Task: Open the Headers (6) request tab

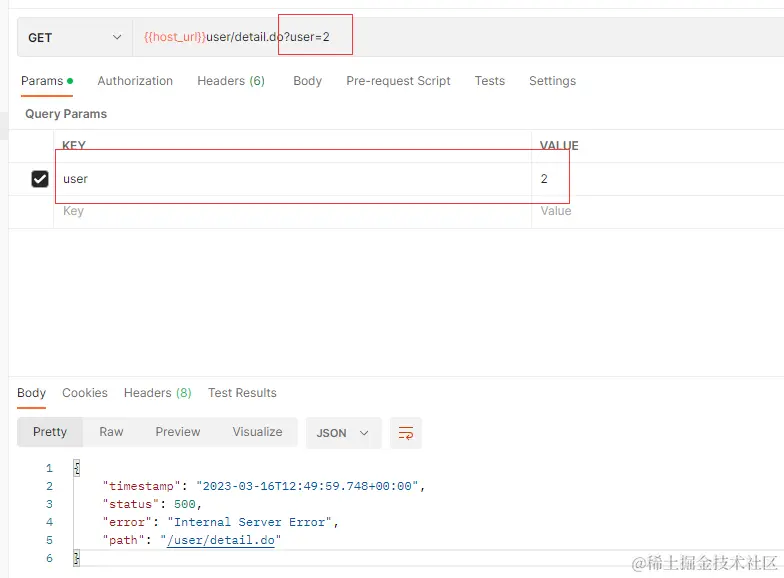Action: (x=231, y=81)
